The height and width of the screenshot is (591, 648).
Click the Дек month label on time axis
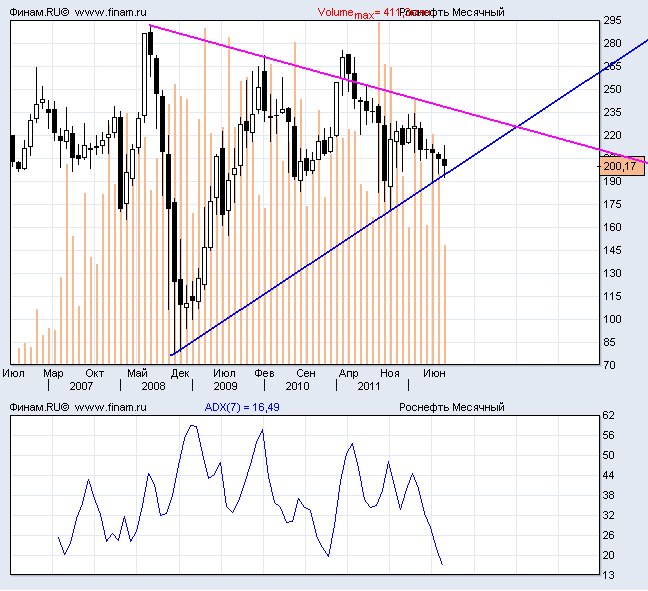click(x=180, y=374)
